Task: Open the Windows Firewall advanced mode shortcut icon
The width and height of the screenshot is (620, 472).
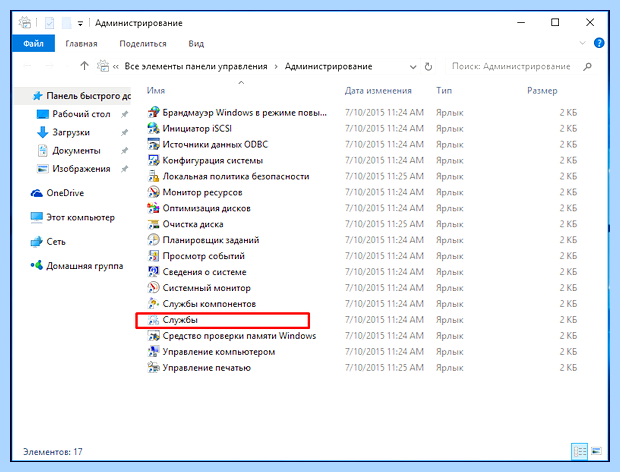Action: 153,113
